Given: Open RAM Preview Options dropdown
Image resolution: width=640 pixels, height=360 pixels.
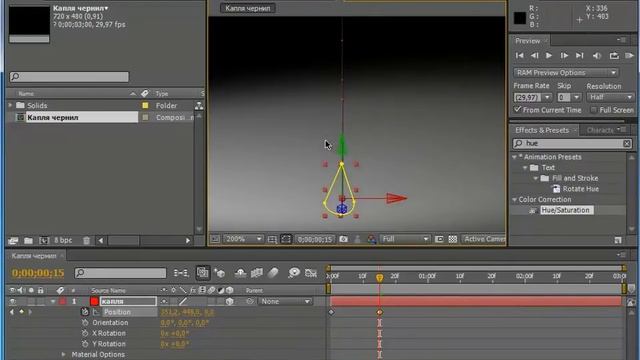Looking at the screenshot, I should pyautogui.click(x=566, y=73).
